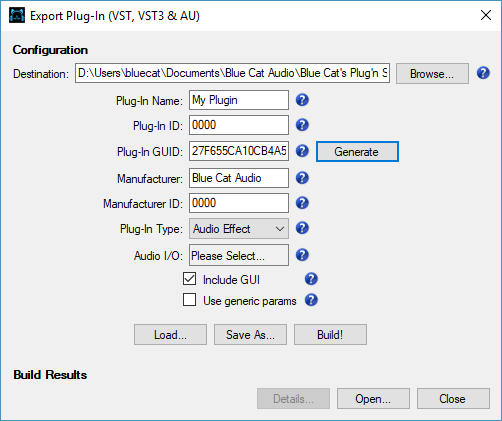Image resolution: width=502 pixels, height=421 pixels.
Task: Expand the Plug-In Type Audio Effect dropdown
Action: [239, 229]
